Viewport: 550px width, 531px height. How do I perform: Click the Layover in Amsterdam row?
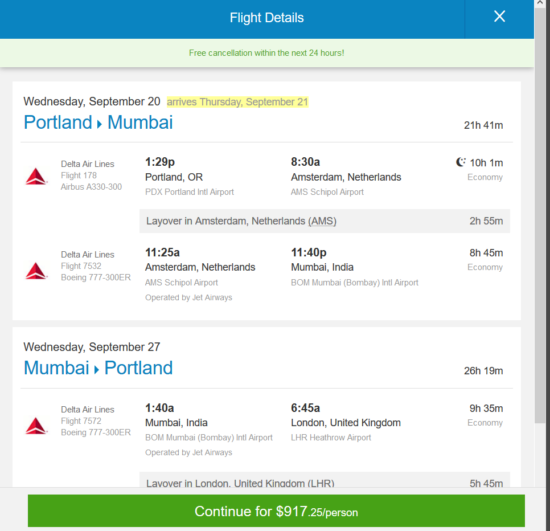[x=324, y=221]
